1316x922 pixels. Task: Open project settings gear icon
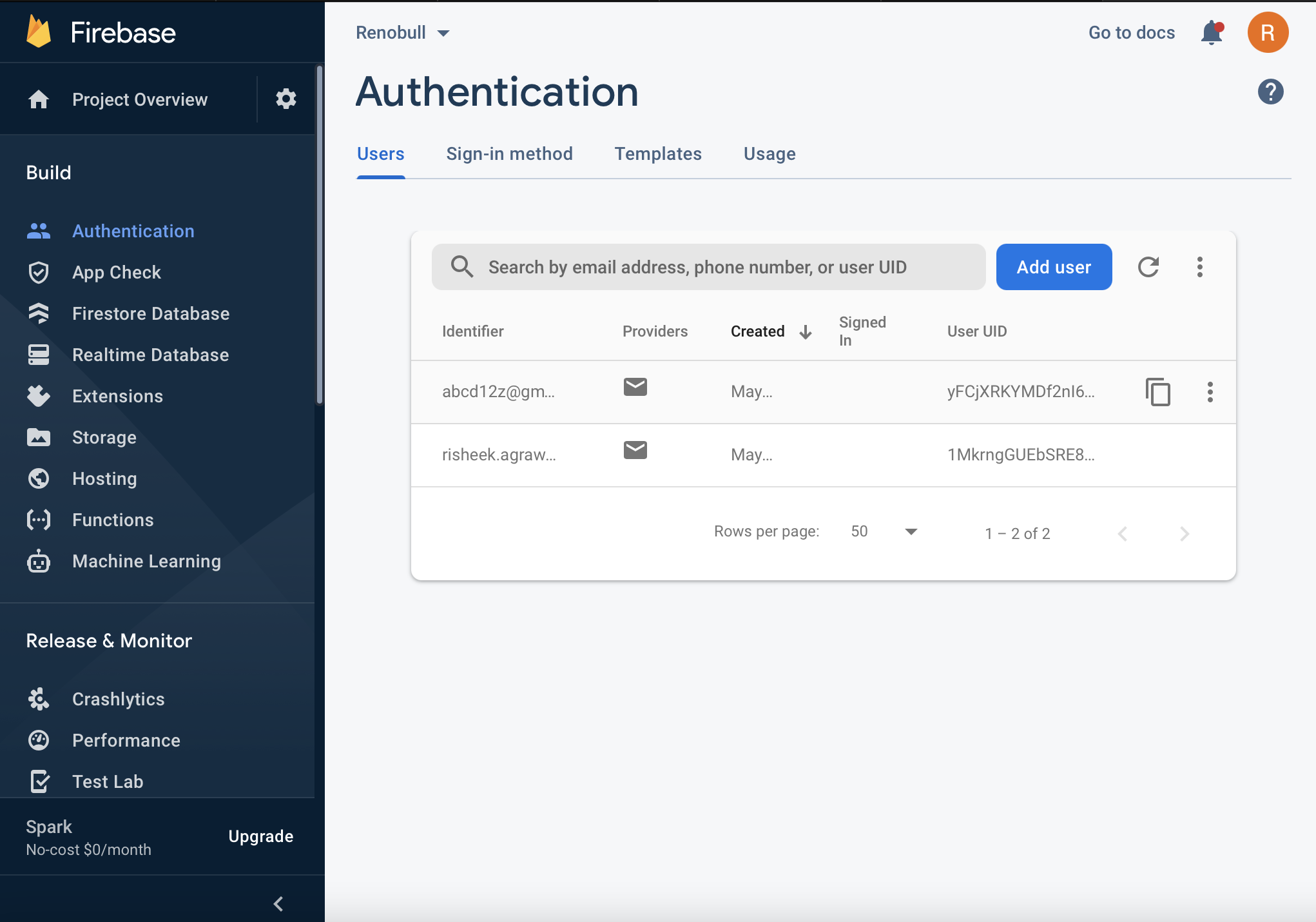286,99
